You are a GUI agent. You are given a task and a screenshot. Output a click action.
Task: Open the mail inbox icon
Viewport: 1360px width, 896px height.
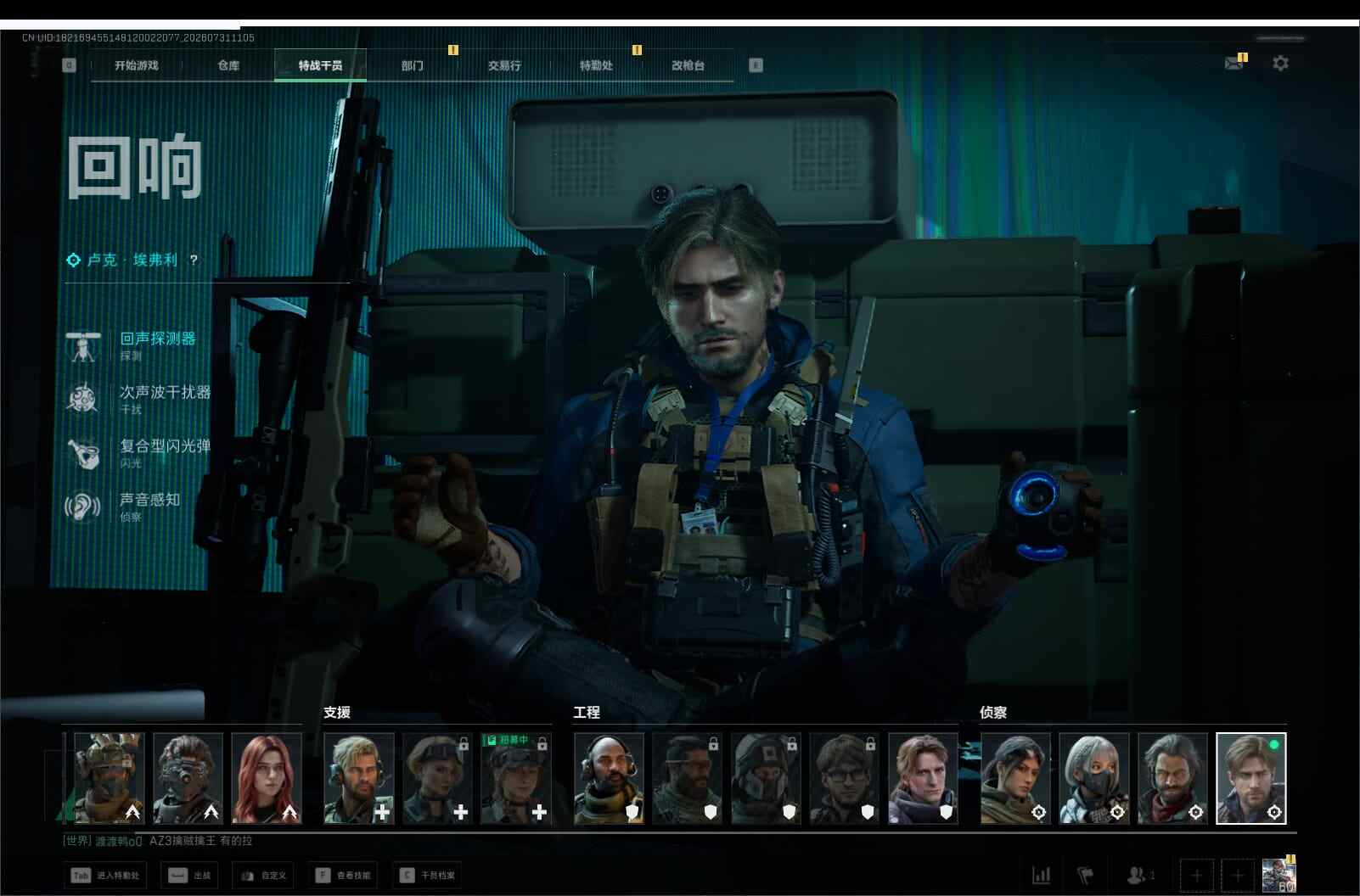pos(1234,63)
